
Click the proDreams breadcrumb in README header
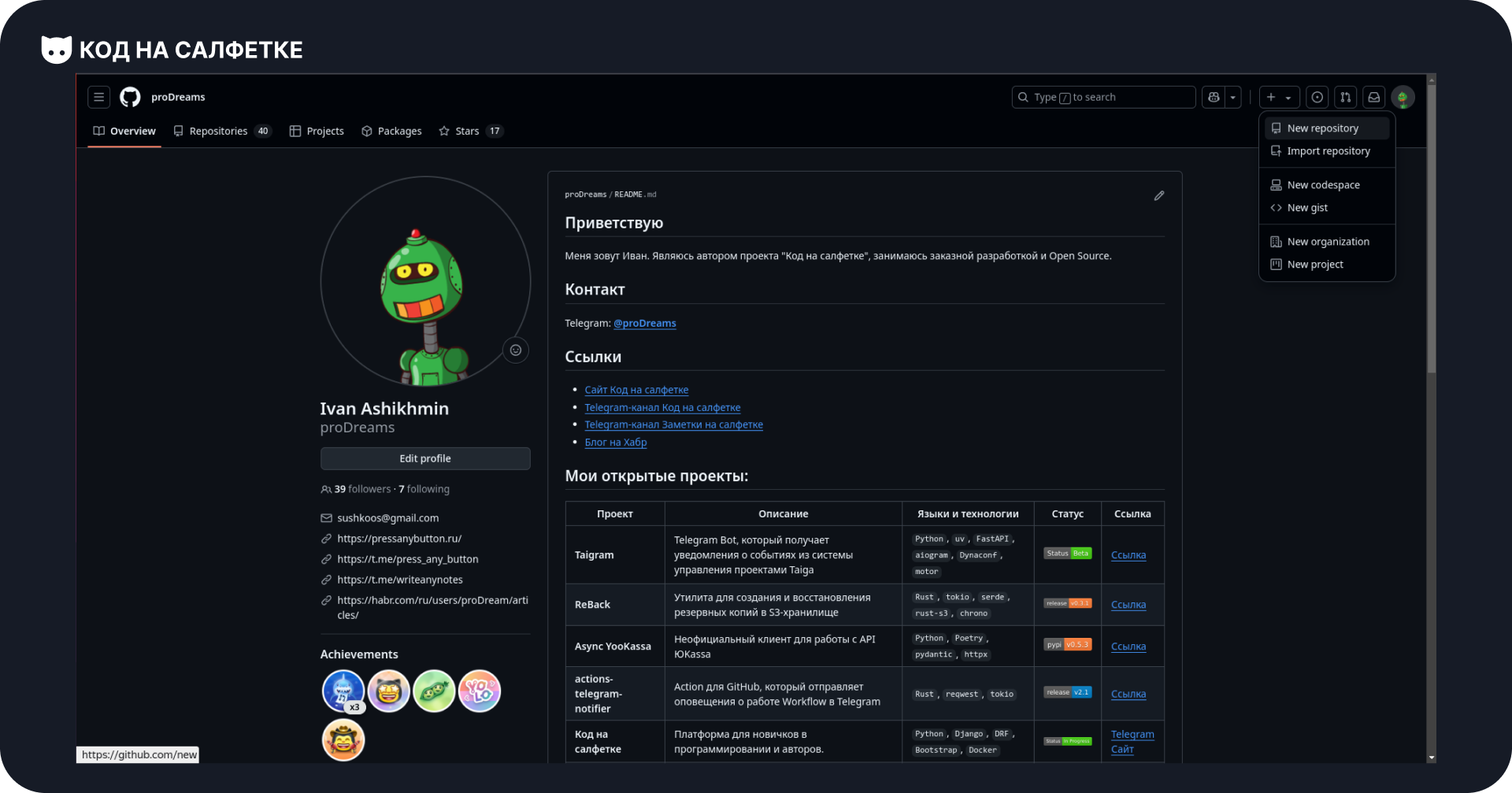pos(586,195)
